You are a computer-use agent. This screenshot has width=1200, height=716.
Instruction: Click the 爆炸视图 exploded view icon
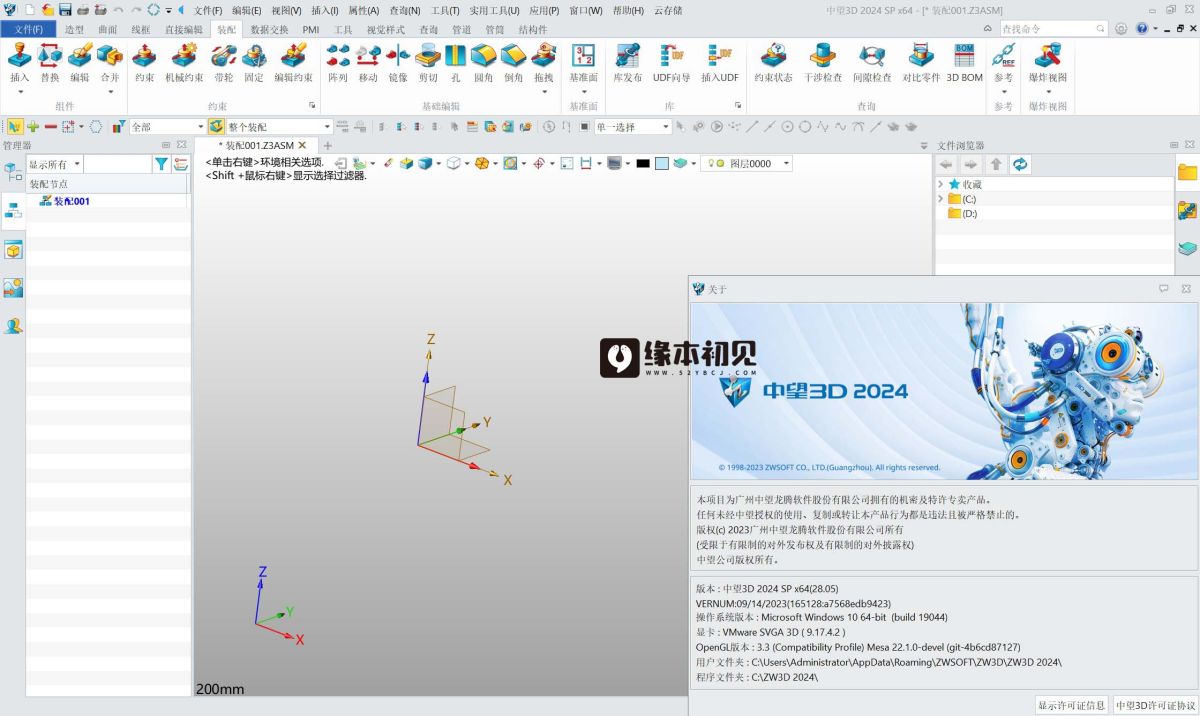[1048, 55]
